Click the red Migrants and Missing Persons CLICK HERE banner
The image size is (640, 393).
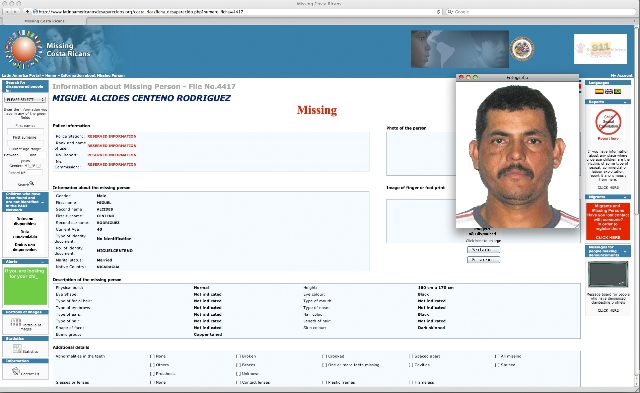coord(608,221)
